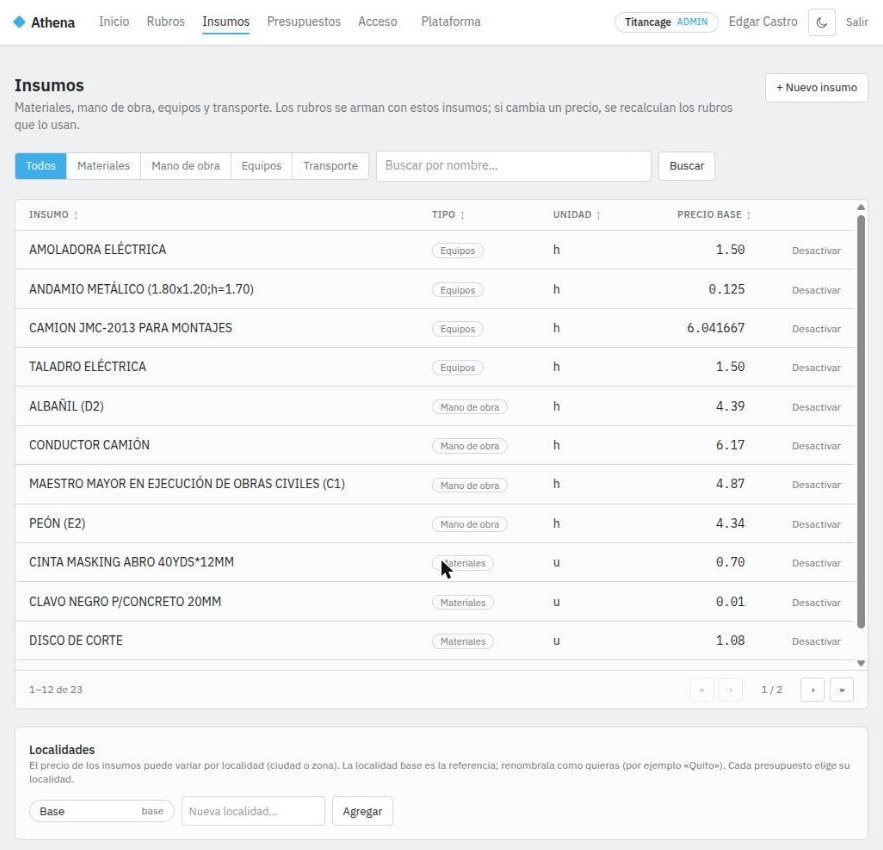
Task: Filter by Mano de obra tab
Action: 185,166
